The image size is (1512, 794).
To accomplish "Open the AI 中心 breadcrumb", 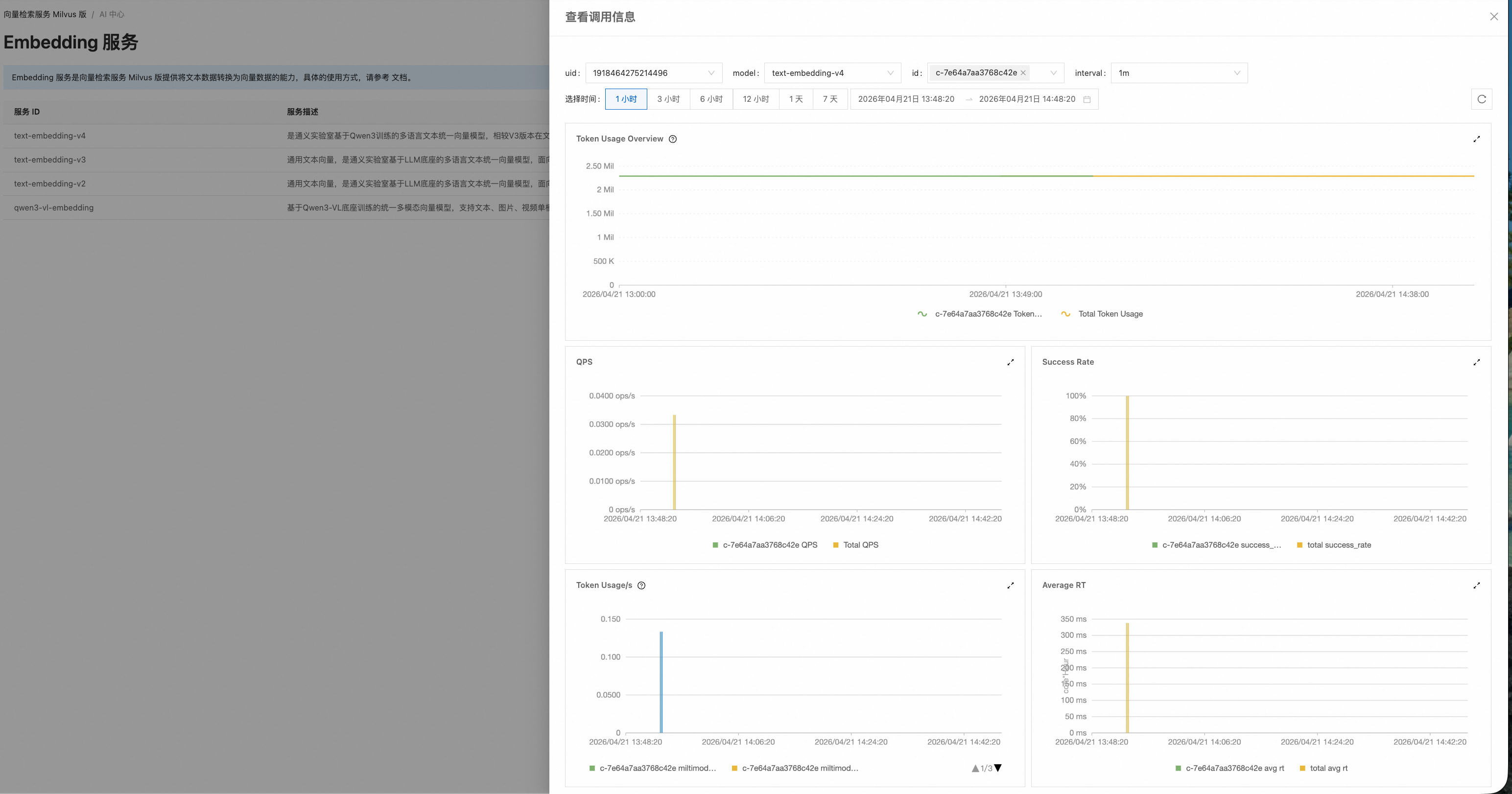I will pos(112,14).
